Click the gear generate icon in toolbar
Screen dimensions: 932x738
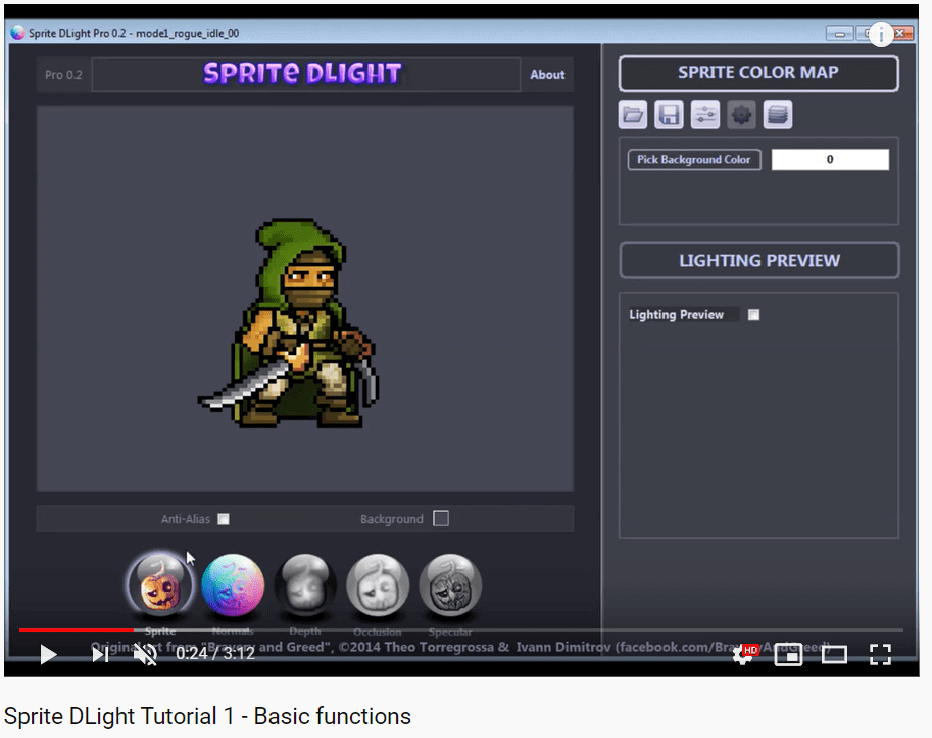point(741,115)
